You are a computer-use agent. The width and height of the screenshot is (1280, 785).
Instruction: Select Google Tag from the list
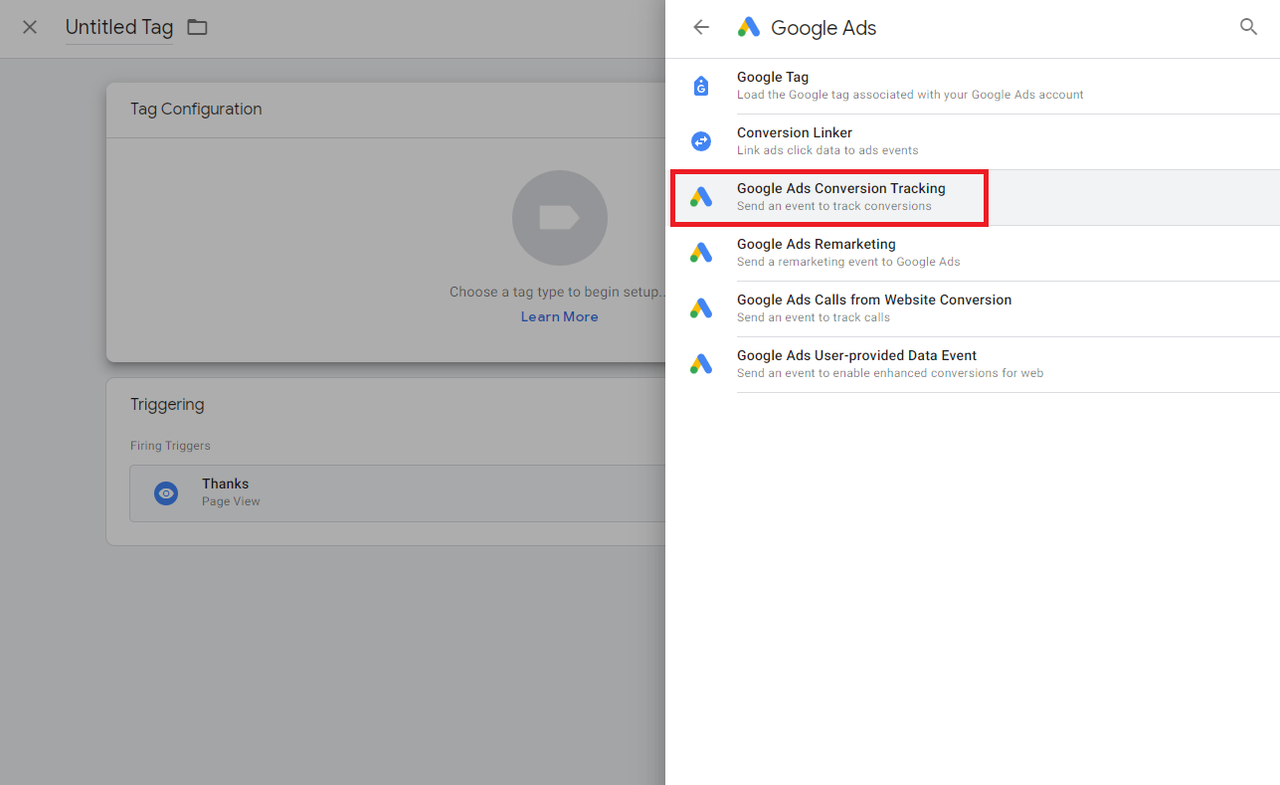pyautogui.click(x=972, y=86)
